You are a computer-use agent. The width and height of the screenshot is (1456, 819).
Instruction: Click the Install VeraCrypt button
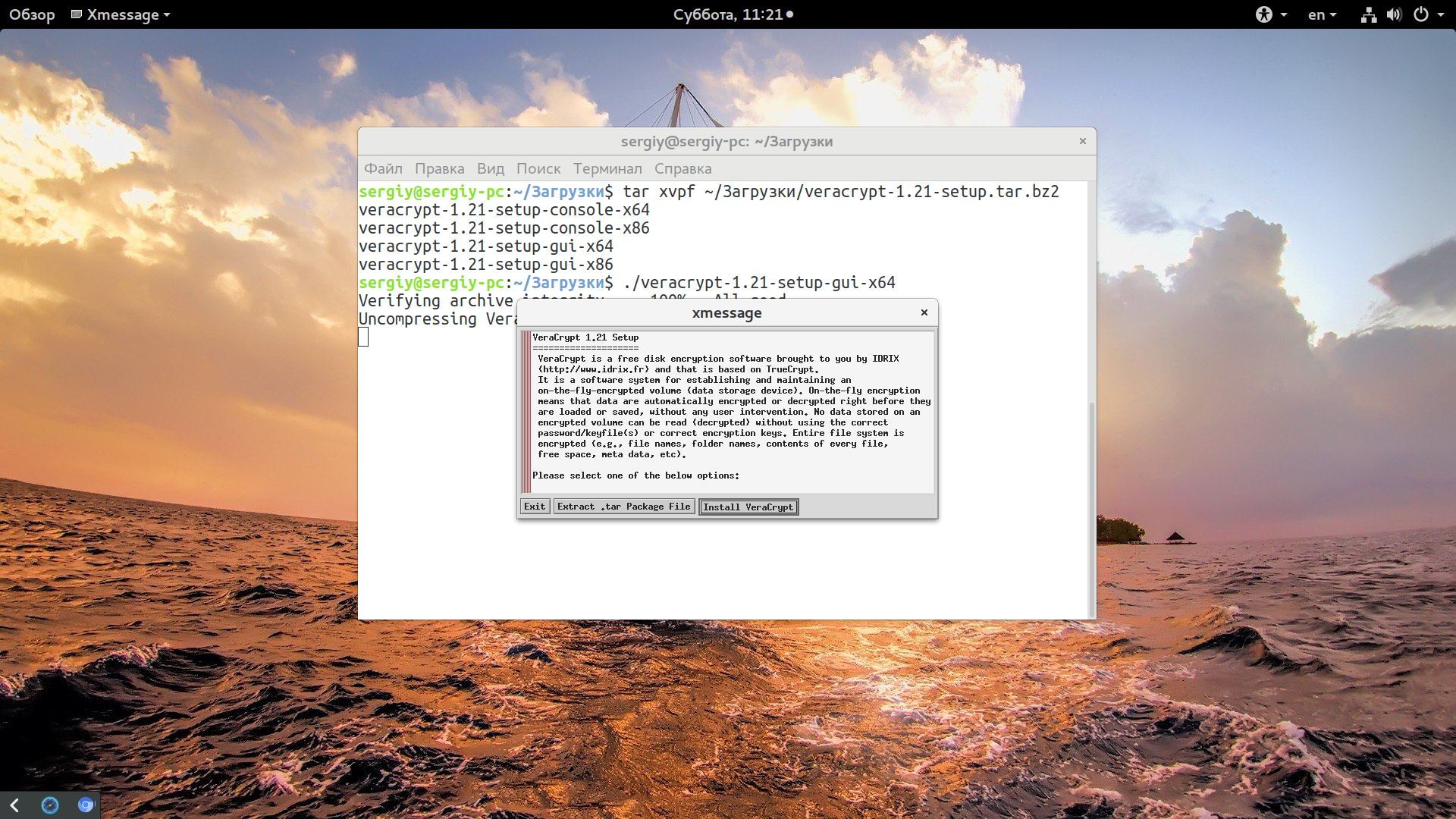pyautogui.click(x=748, y=507)
